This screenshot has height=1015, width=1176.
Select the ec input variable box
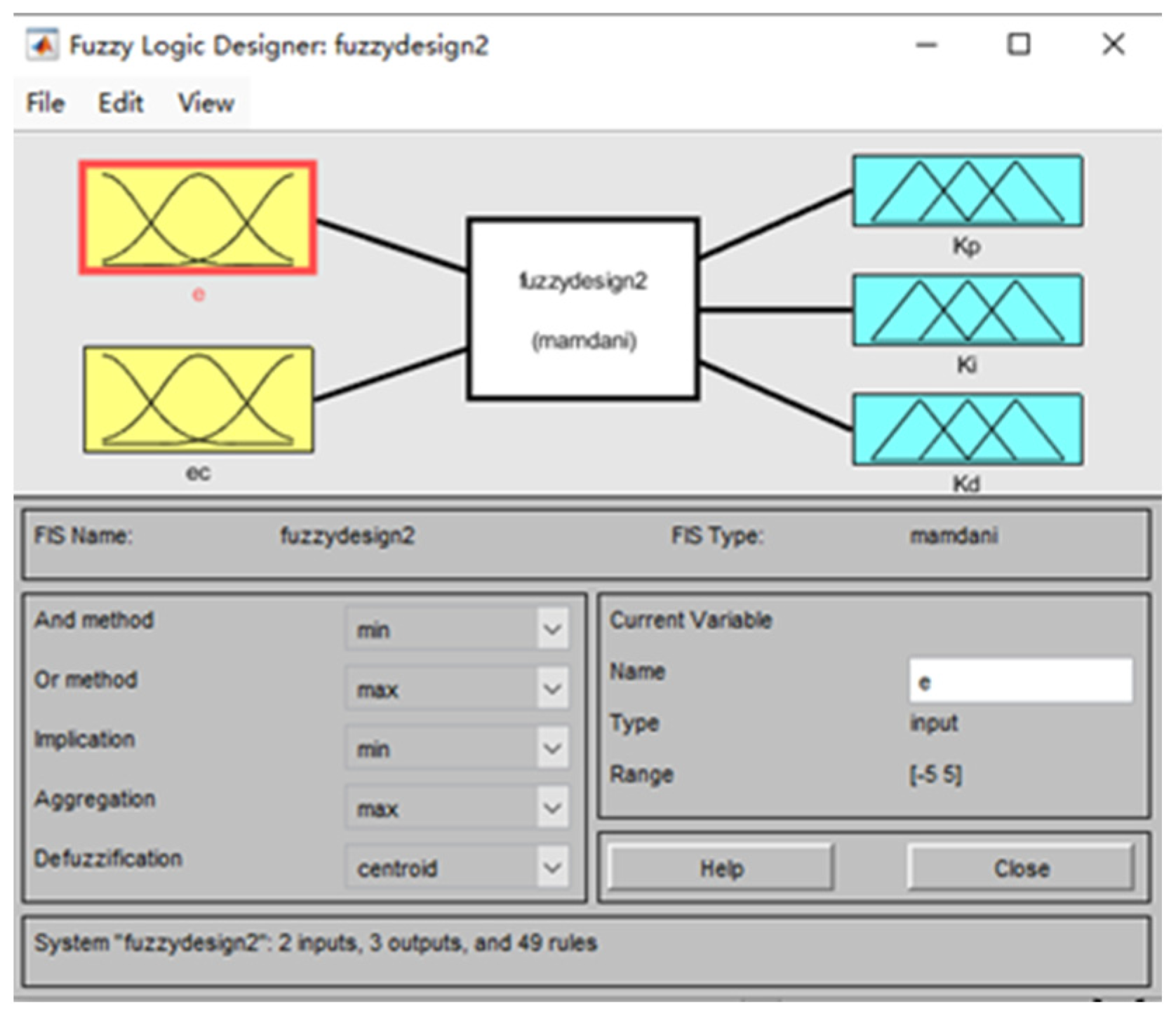pyautogui.click(x=199, y=399)
